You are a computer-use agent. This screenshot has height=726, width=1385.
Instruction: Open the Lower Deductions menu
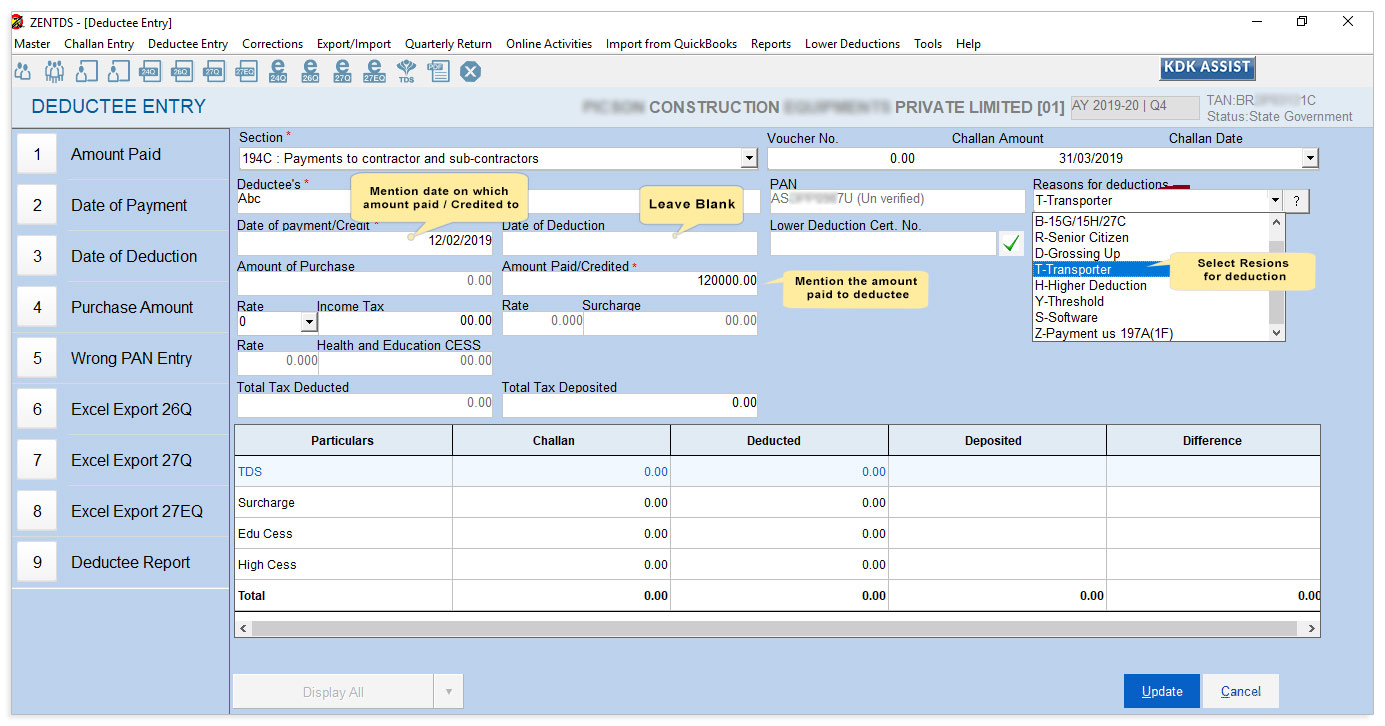click(x=852, y=44)
